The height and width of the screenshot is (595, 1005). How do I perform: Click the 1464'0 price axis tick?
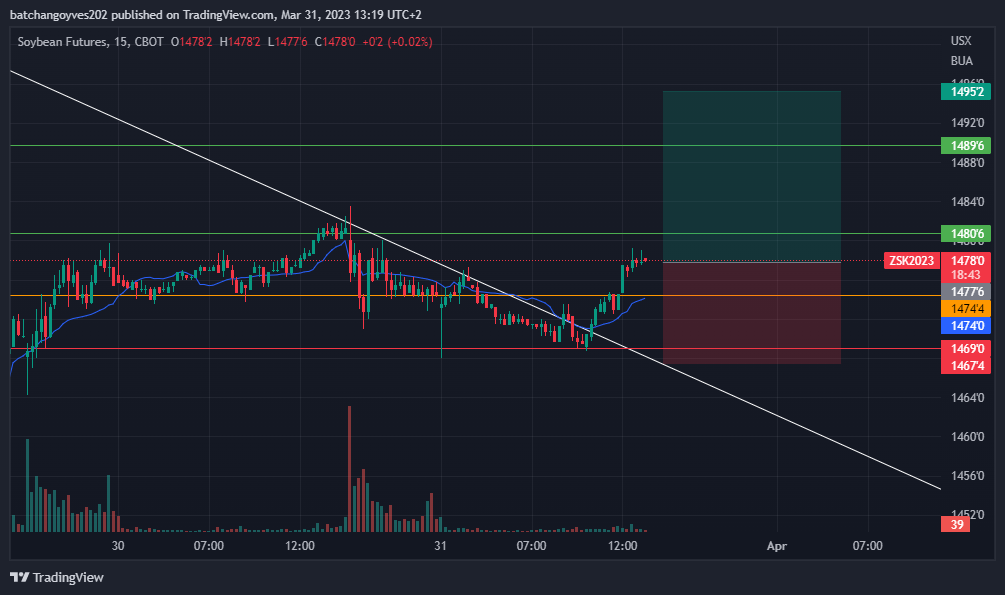tap(967, 398)
